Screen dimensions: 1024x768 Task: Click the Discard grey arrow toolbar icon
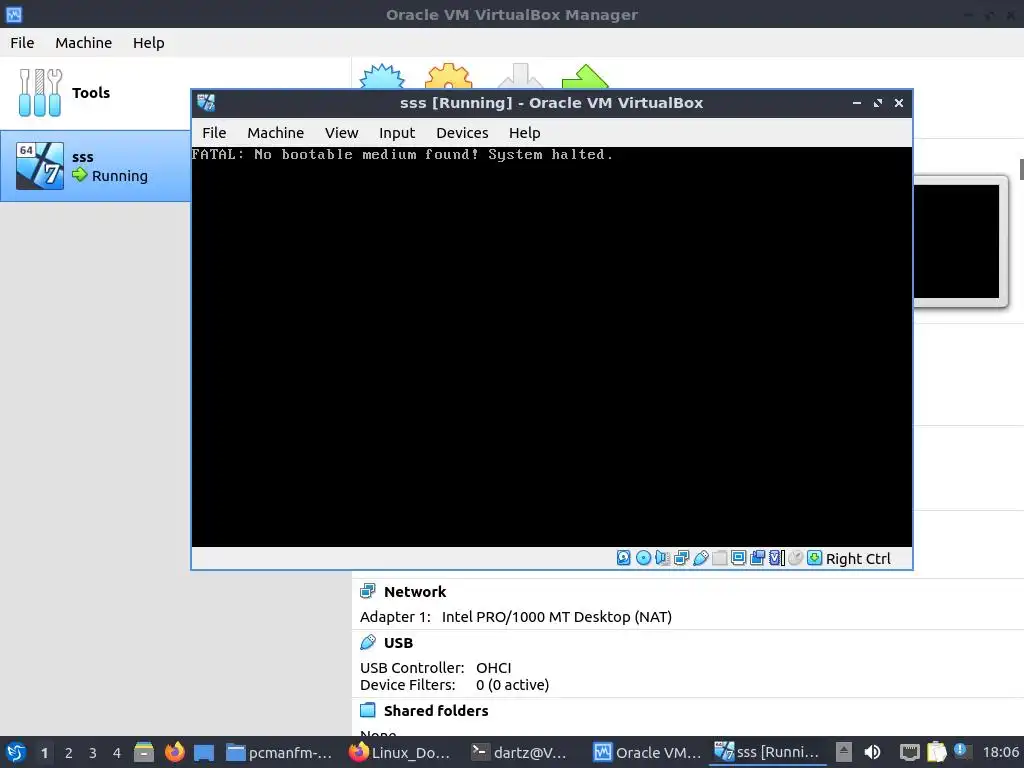(x=520, y=76)
